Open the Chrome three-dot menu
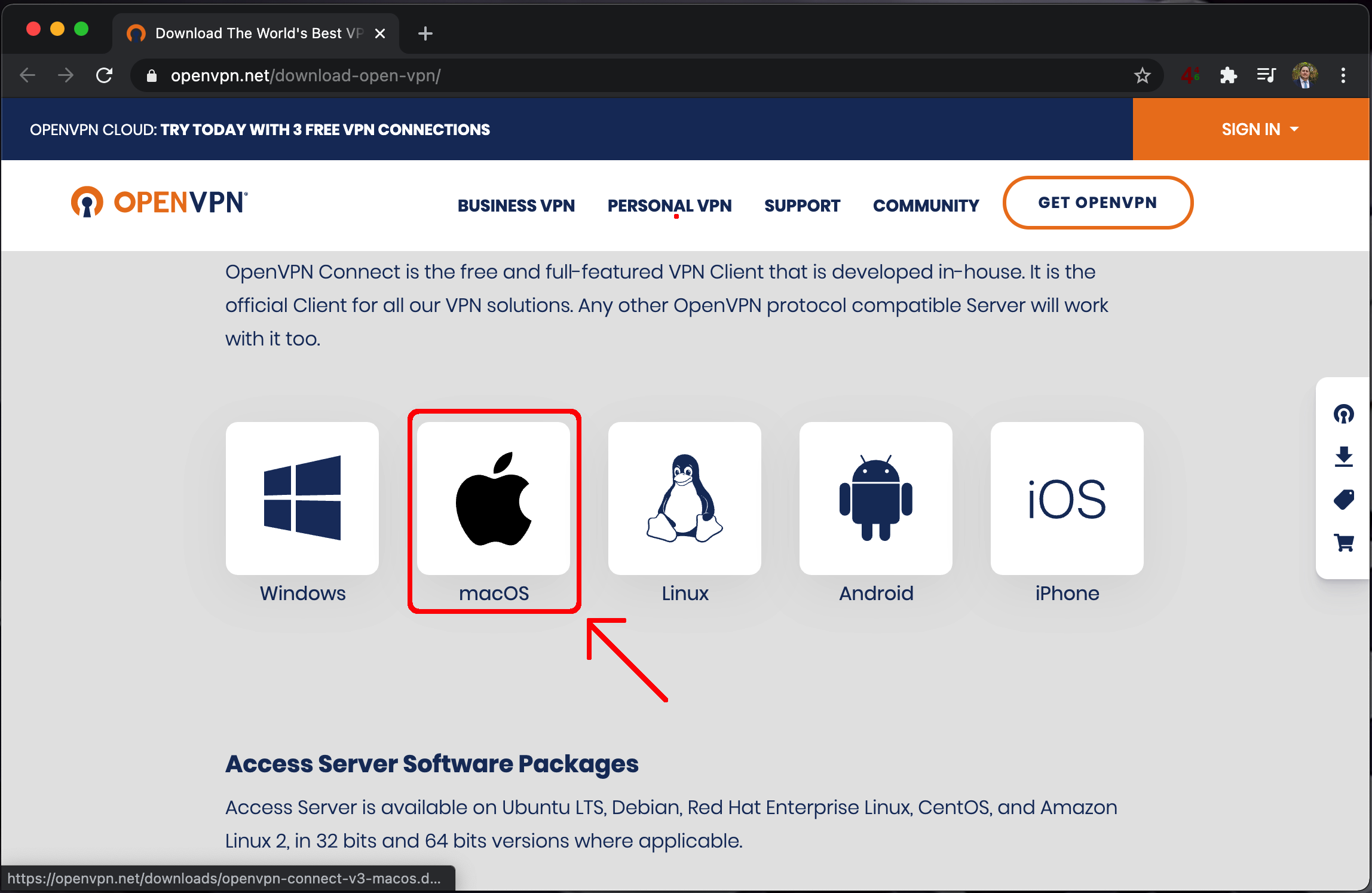This screenshot has height=893, width=1372. point(1343,75)
